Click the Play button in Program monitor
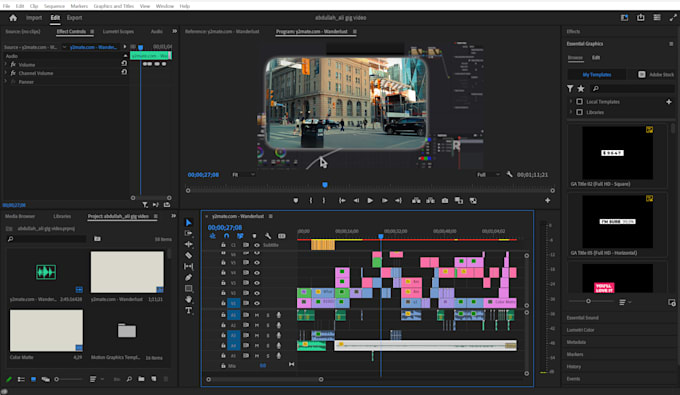The image size is (680, 395). (x=370, y=200)
